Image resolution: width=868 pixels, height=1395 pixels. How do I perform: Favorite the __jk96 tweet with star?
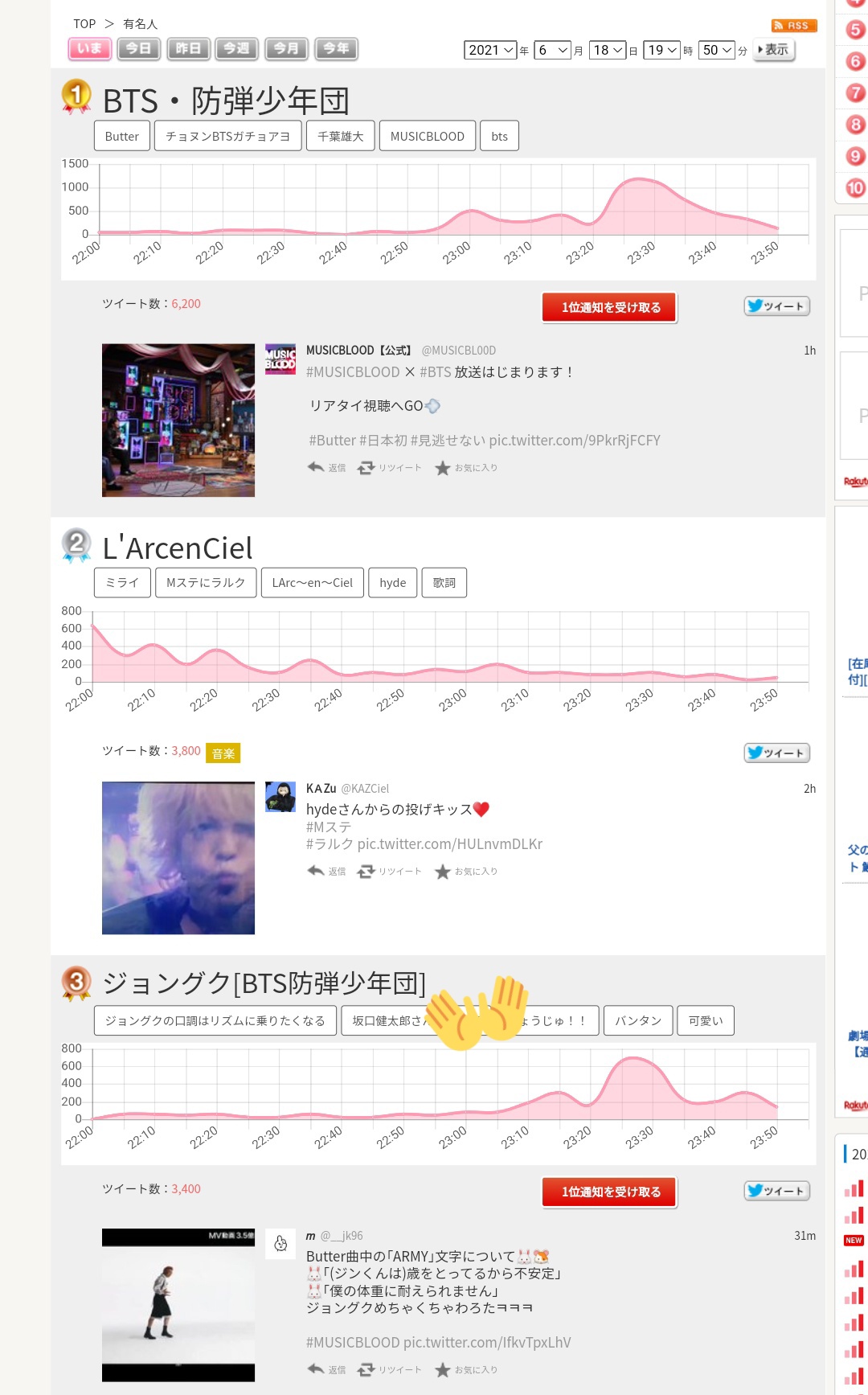point(466,1370)
